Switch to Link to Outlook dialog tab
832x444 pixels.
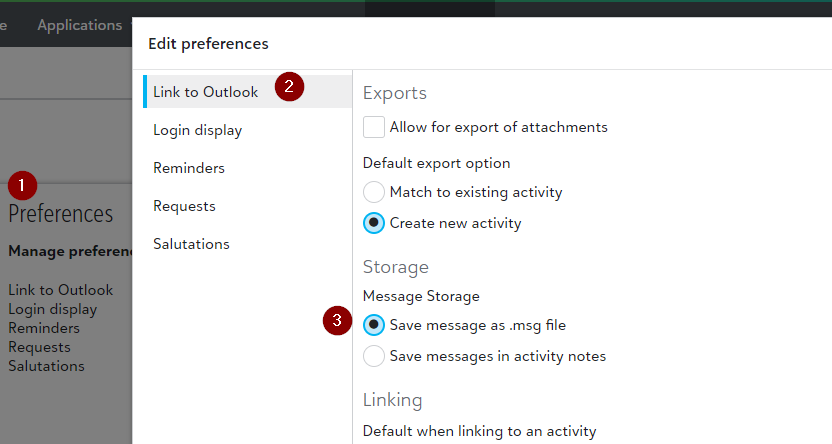coord(206,92)
